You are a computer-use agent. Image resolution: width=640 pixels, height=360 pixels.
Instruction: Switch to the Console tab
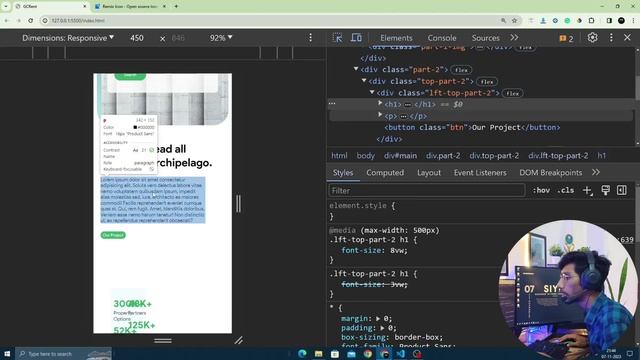tap(442, 38)
